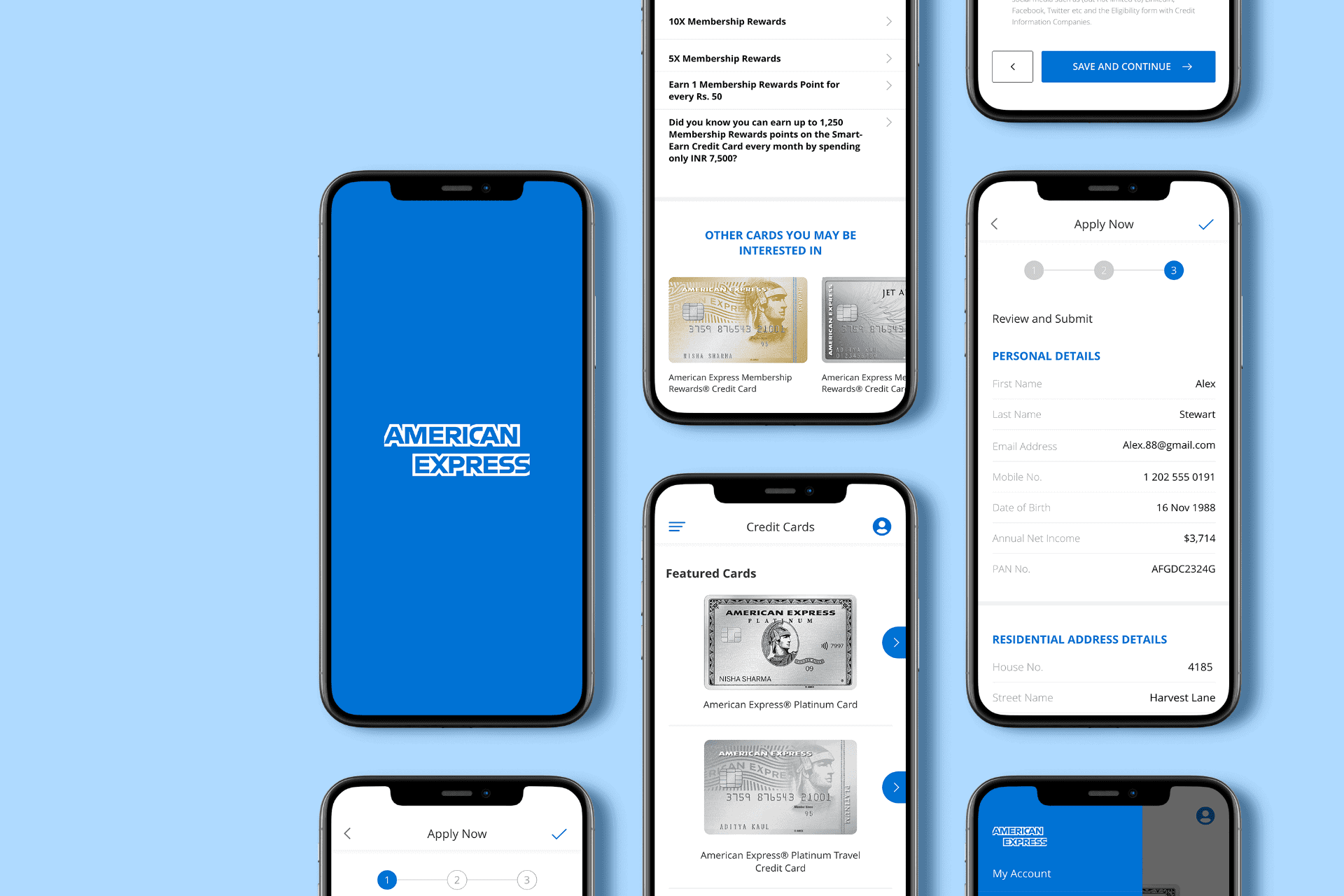The height and width of the screenshot is (896, 1344).
Task: Tap the back chevron on Review and Submit screen
Action: click(x=995, y=222)
